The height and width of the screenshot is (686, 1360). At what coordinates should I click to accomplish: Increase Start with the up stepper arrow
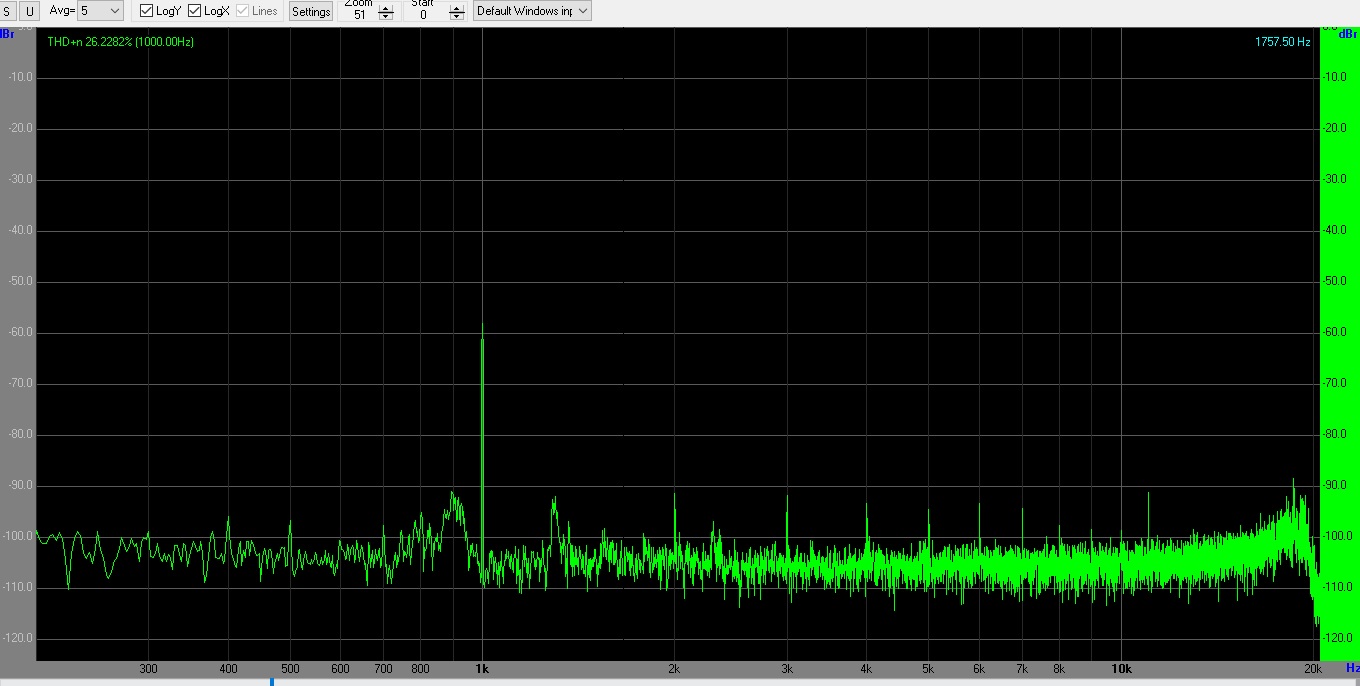pos(457,9)
